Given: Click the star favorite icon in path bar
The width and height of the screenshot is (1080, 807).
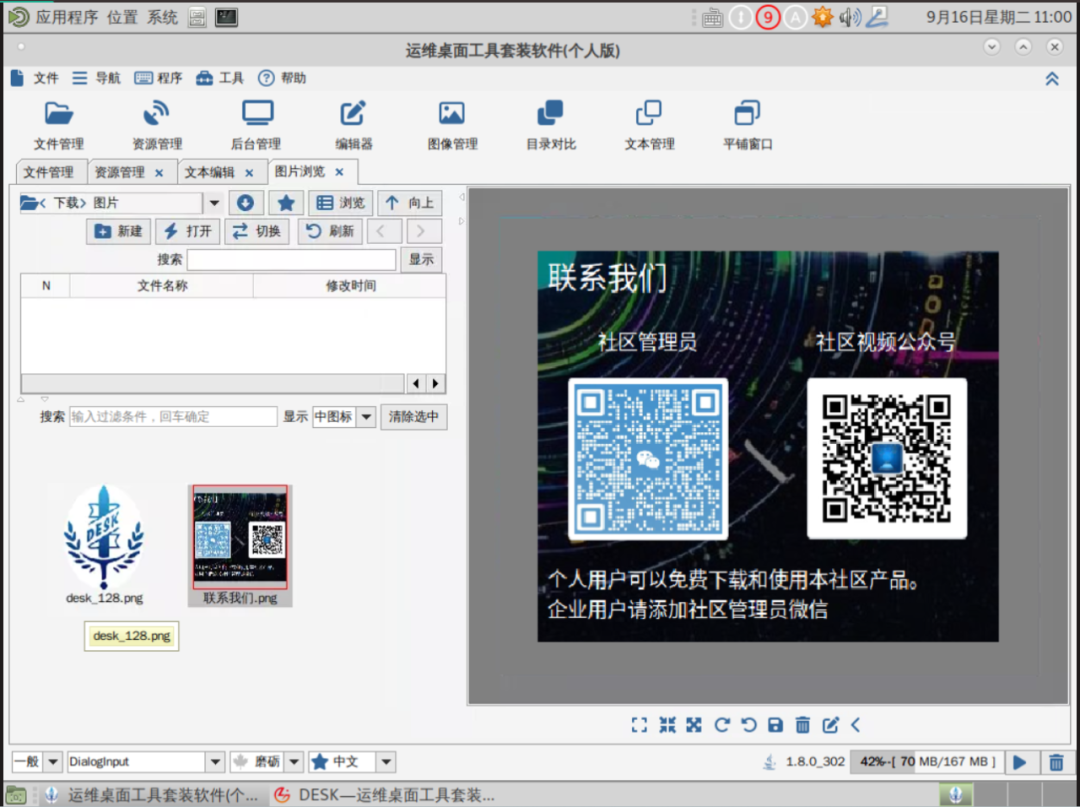Looking at the screenshot, I should (x=286, y=202).
